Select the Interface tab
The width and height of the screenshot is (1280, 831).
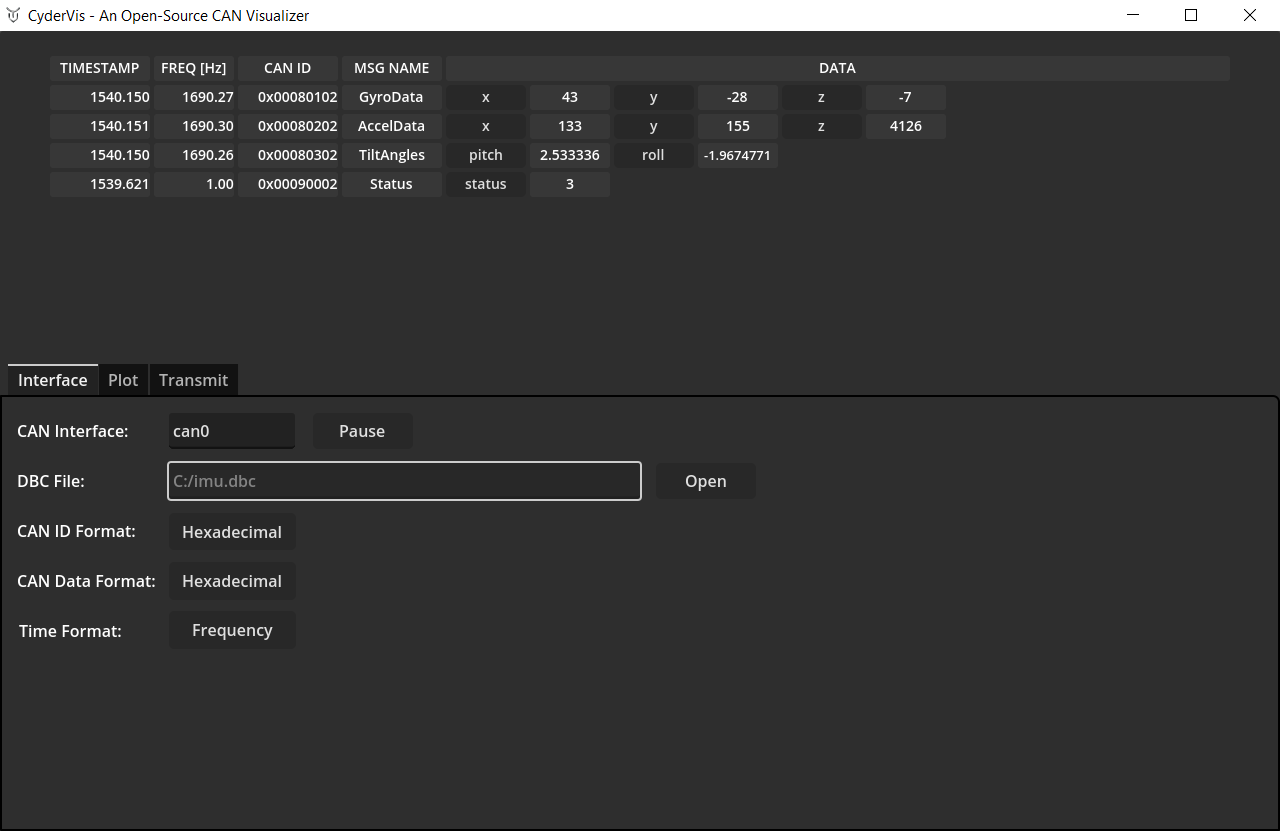[x=53, y=380]
